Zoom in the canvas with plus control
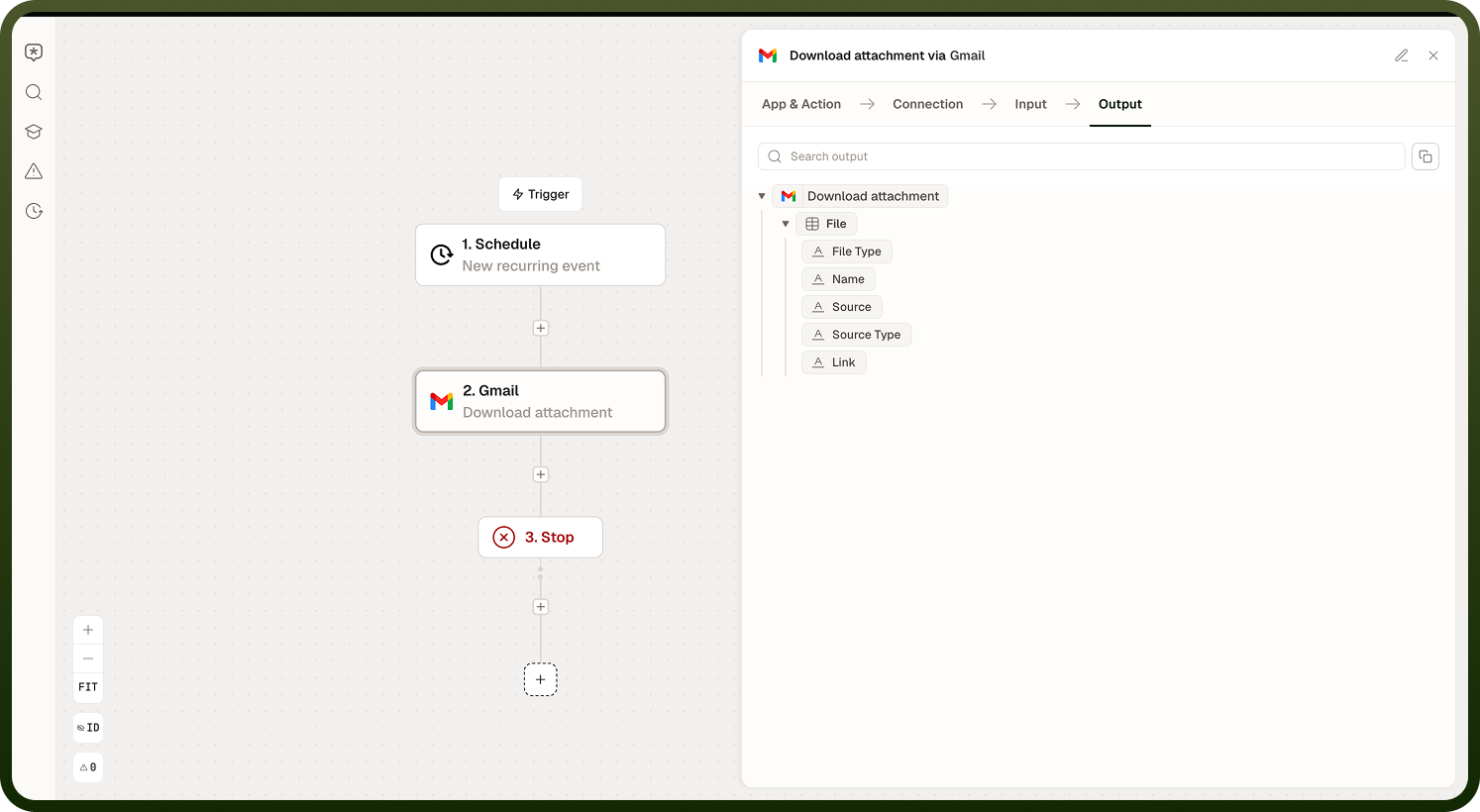 pos(88,630)
